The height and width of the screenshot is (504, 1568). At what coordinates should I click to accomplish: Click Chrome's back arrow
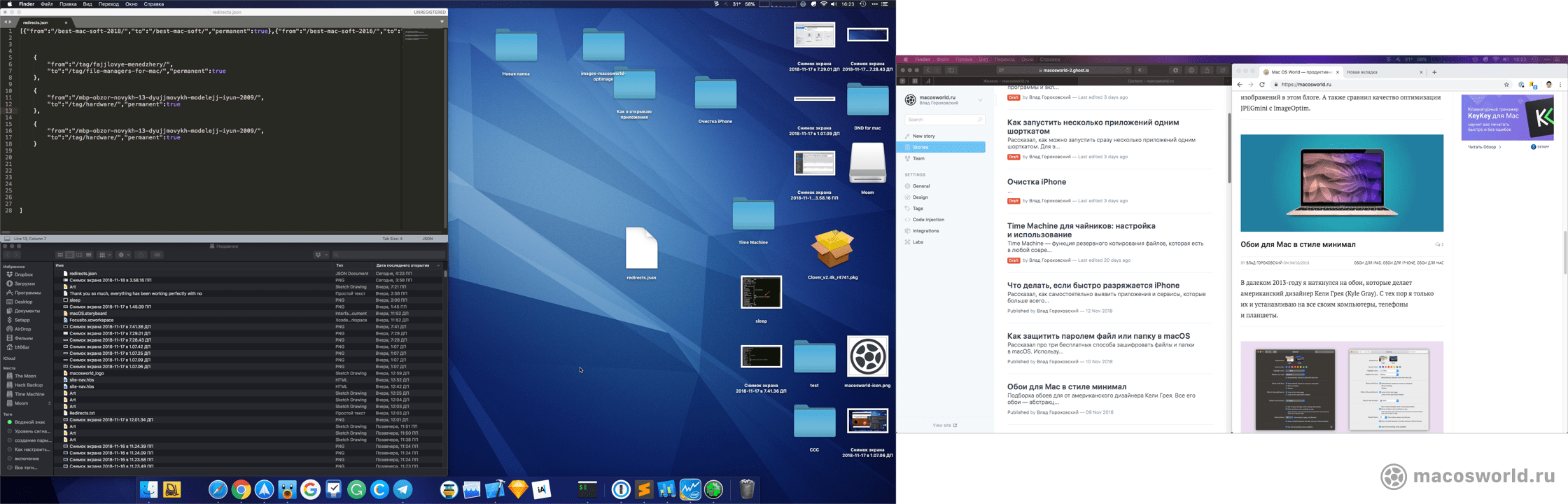point(1240,85)
